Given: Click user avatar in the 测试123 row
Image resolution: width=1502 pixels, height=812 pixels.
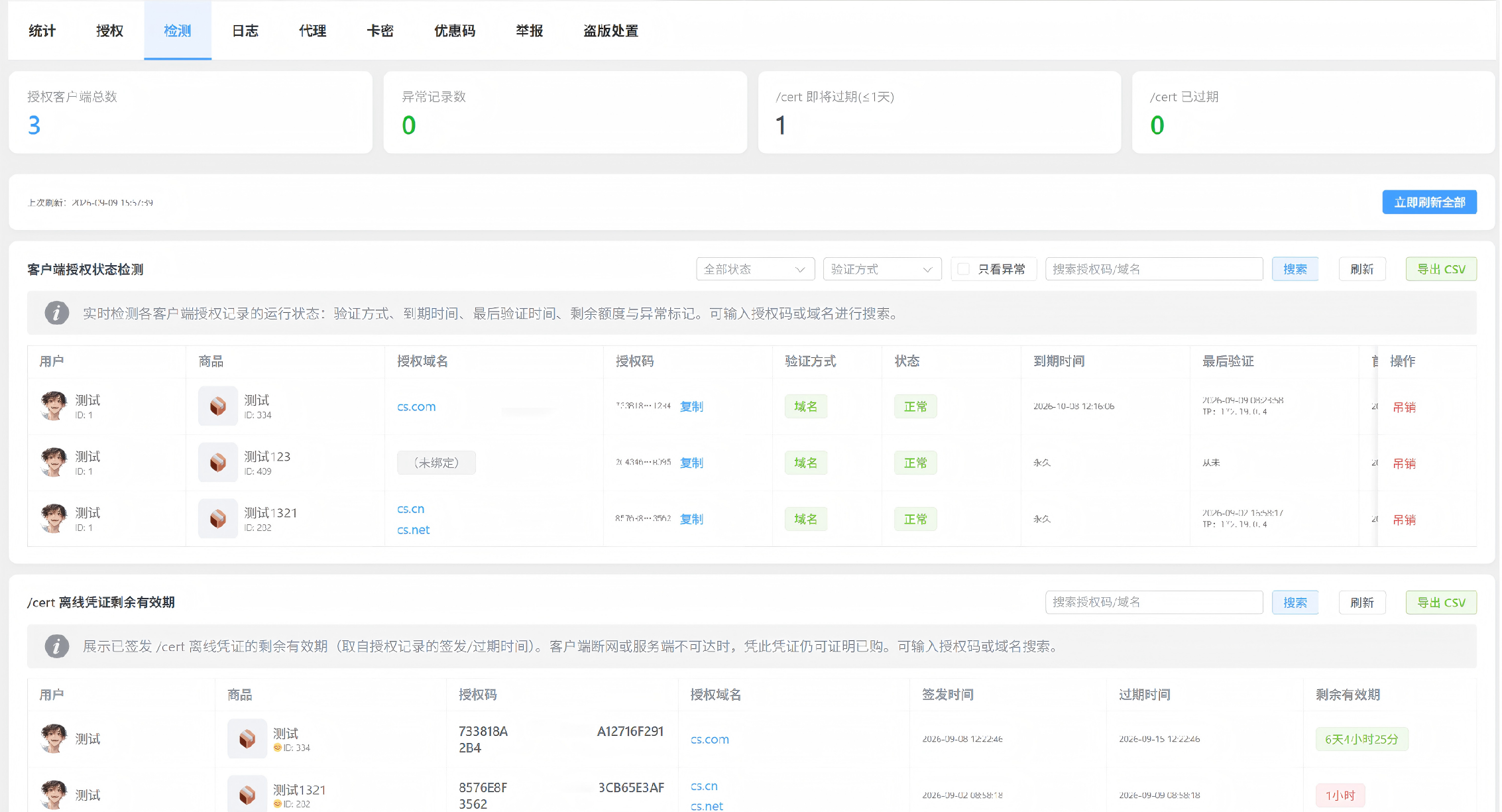Looking at the screenshot, I should coord(54,462).
